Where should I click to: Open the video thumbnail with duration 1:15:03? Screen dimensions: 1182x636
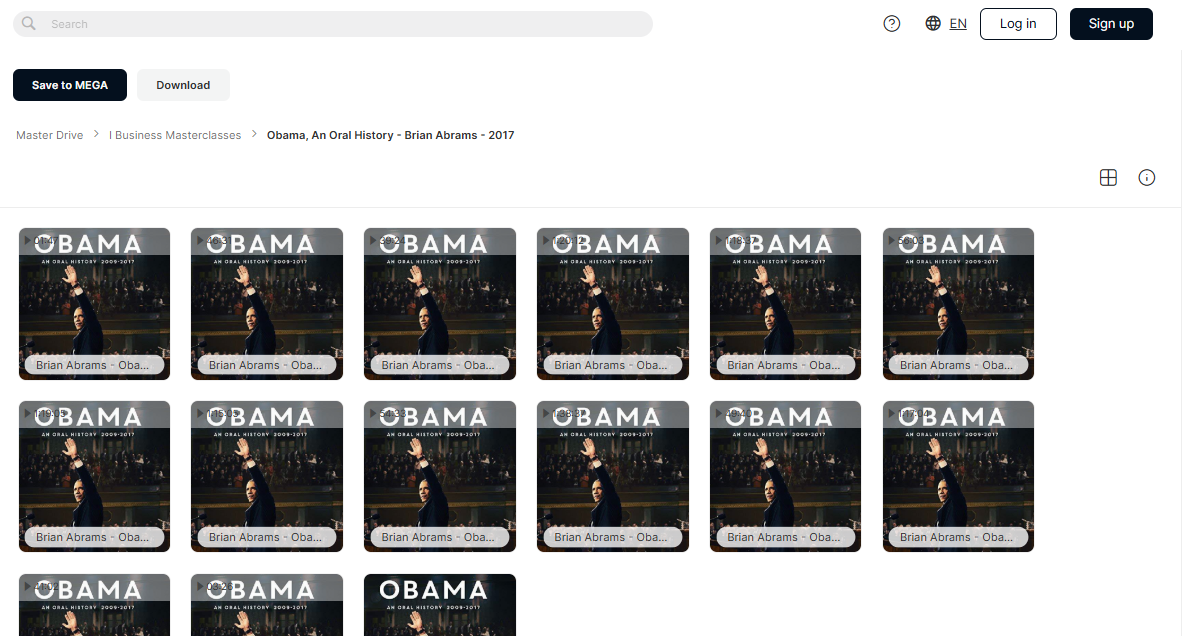coord(267,476)
